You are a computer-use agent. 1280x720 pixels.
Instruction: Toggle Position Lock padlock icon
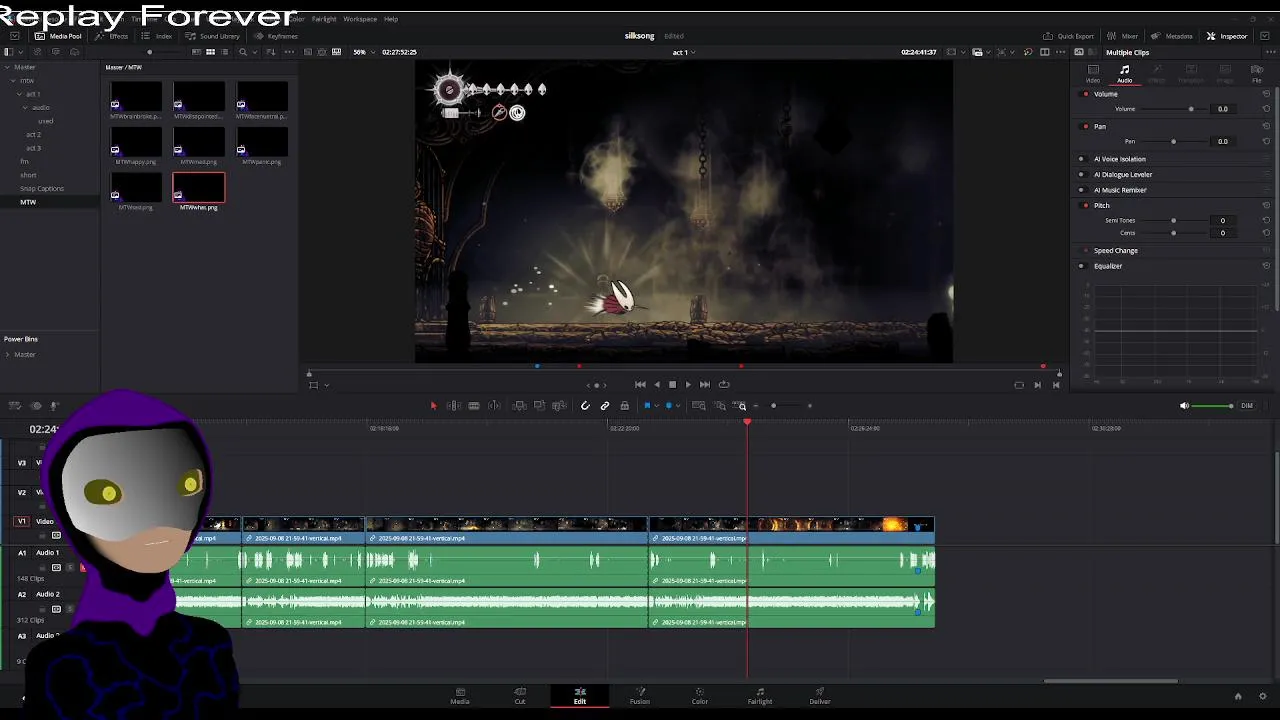pyautogui.click(x=625, y=406)
